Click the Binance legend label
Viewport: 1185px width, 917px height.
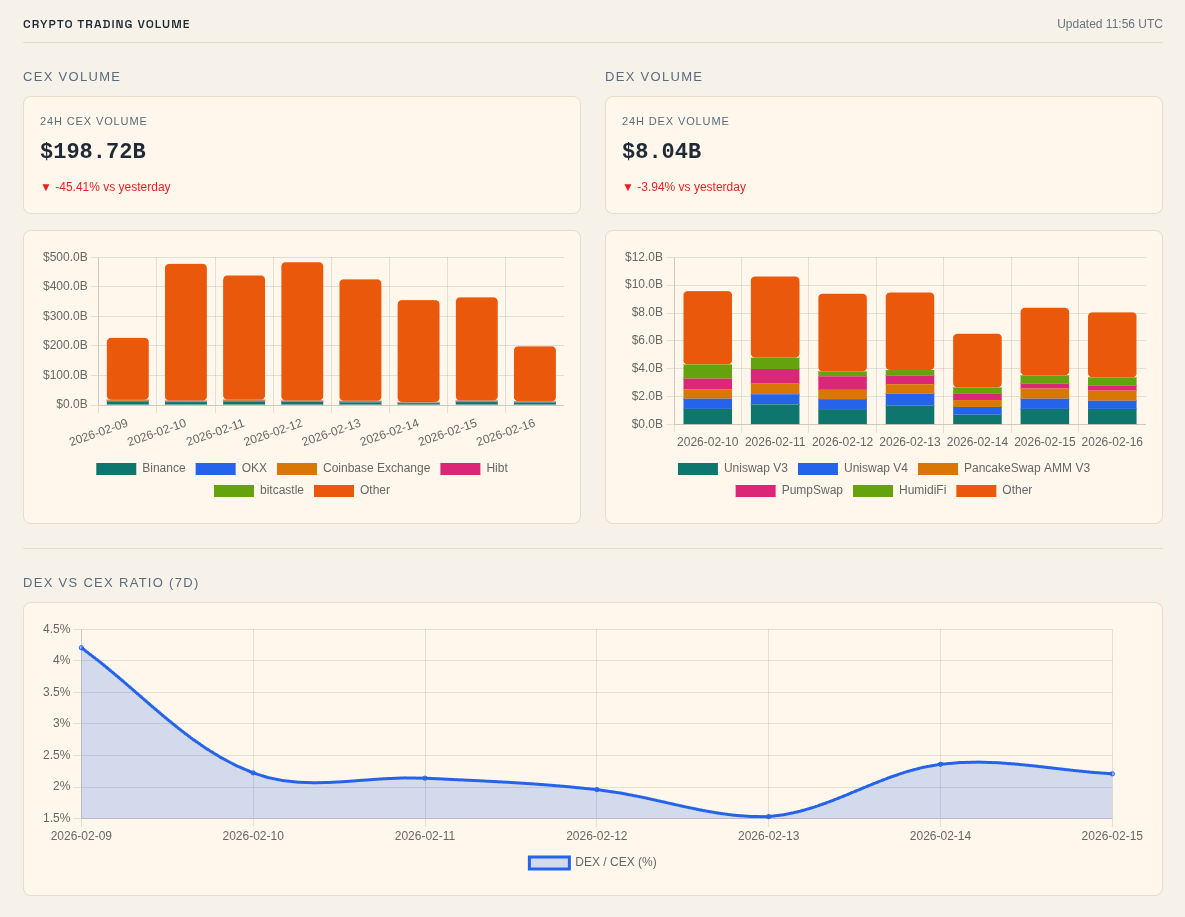click(x=164, y=468)
